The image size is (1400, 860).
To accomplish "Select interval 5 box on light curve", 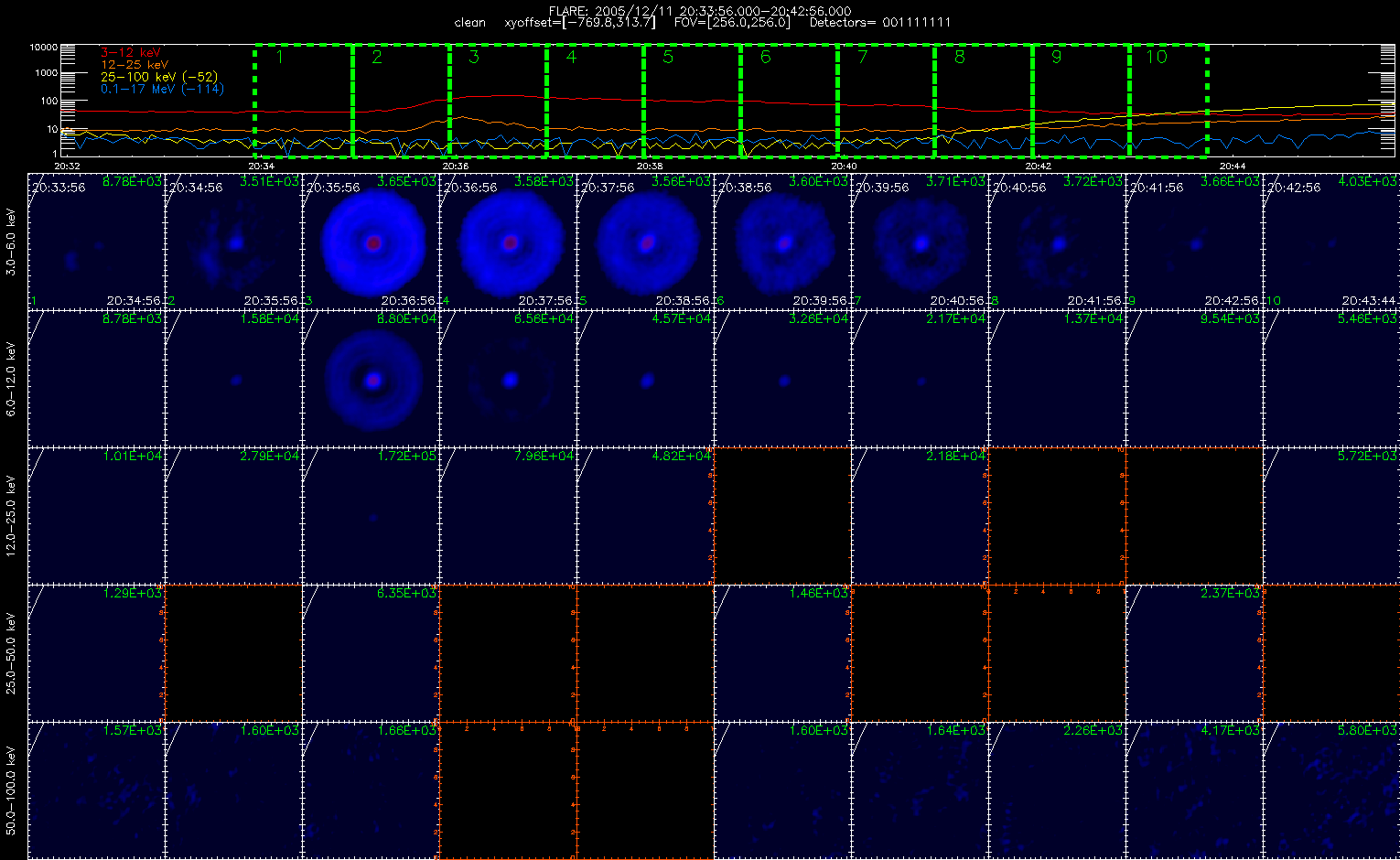I will [x=692, y=100].
